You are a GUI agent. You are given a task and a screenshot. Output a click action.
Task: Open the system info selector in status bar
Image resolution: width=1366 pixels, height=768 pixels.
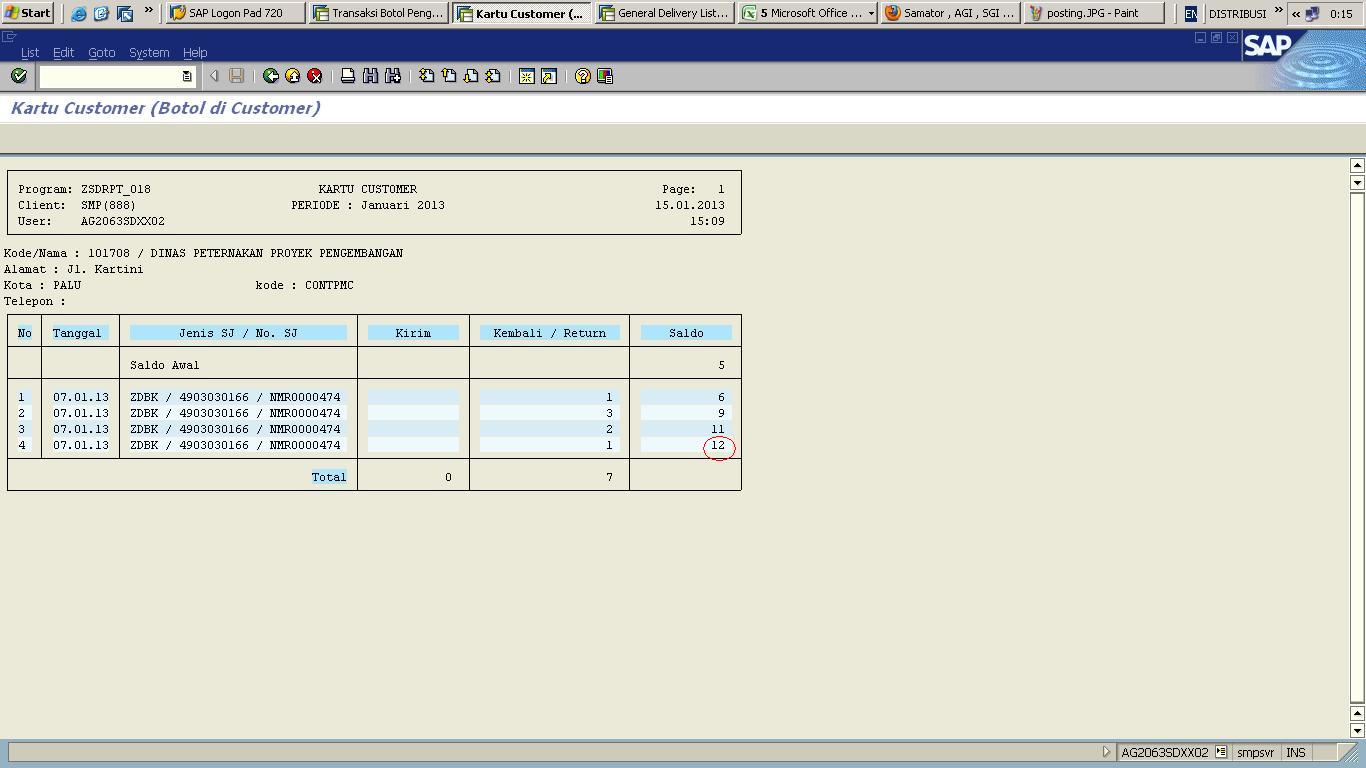click(1221, 752)
